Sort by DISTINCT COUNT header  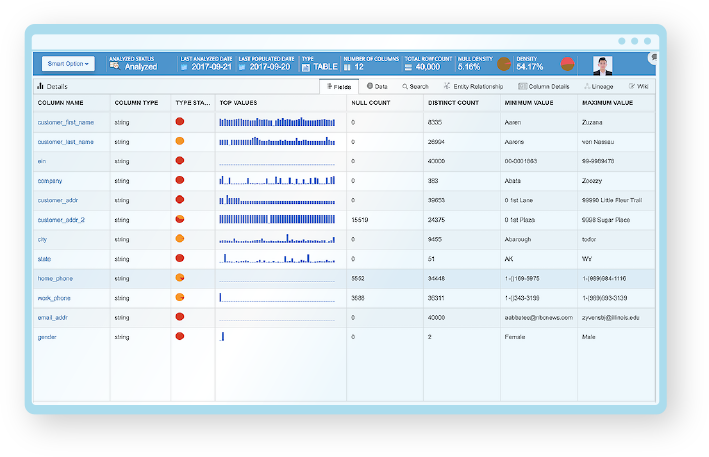click(x=453, y=103)
